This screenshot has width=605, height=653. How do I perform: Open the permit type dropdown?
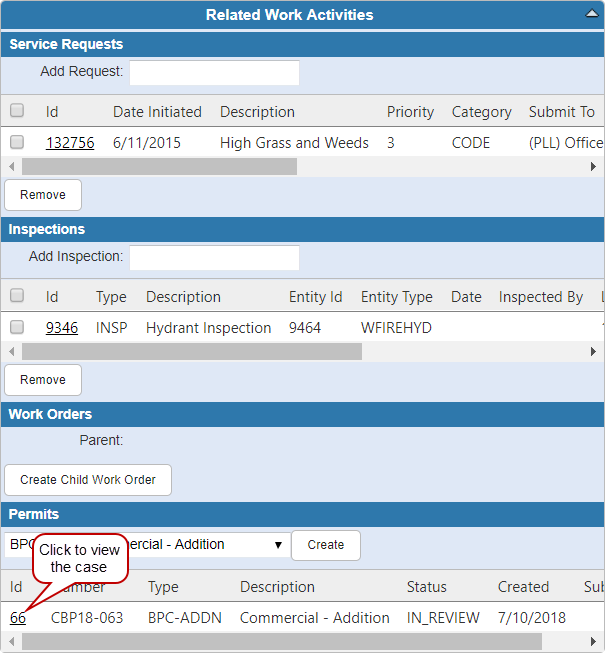tap(277, 545)
